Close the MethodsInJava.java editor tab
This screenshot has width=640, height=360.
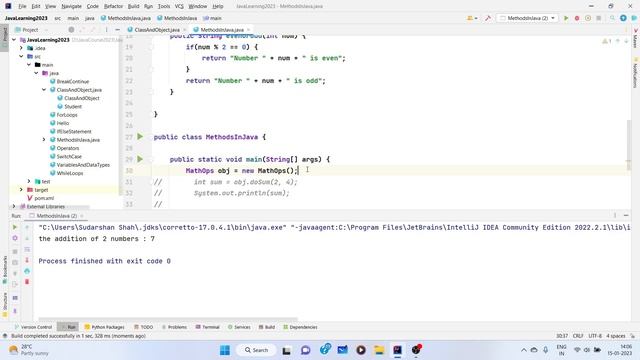click(248, 30)
